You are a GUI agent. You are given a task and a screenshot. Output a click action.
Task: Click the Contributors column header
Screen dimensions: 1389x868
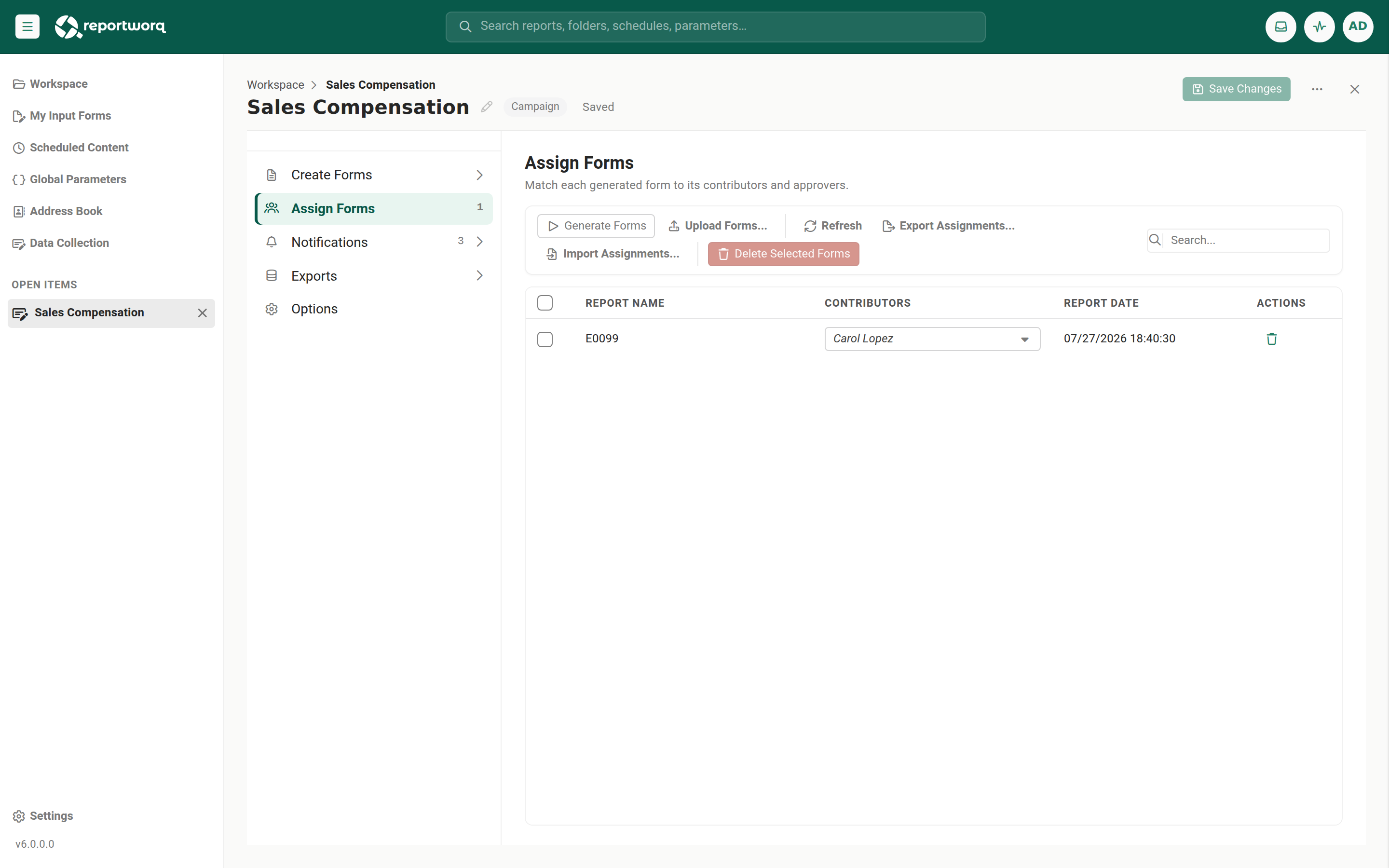(x=867, y=303)
